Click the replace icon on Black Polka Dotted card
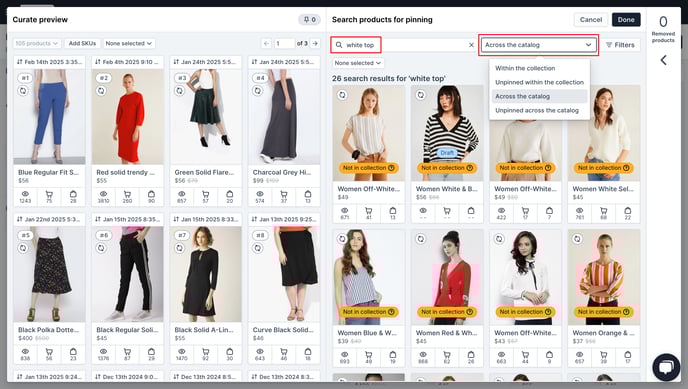 click(x=23, y=248)
